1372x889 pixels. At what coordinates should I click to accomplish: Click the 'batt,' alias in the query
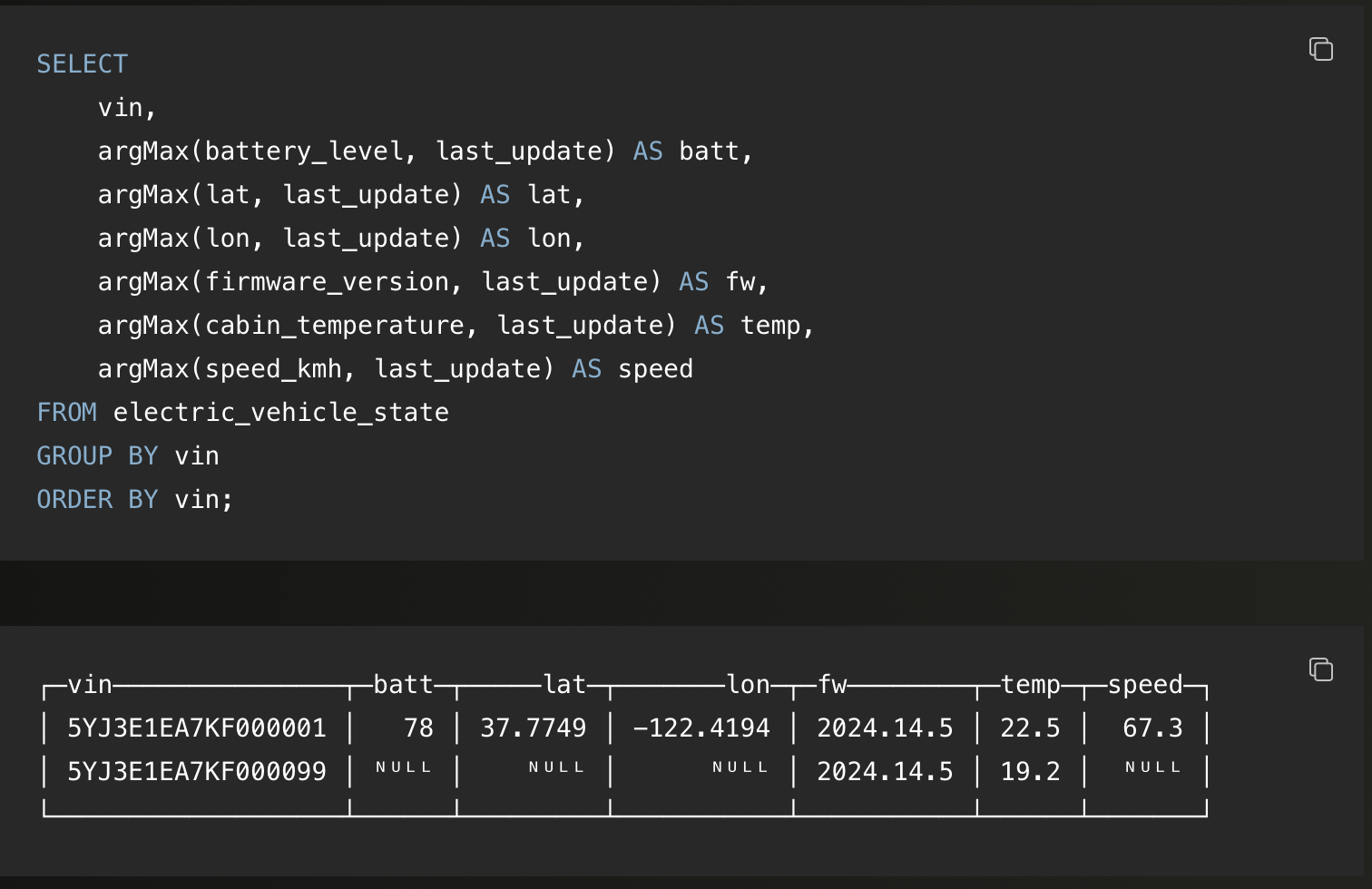point(716,151)
